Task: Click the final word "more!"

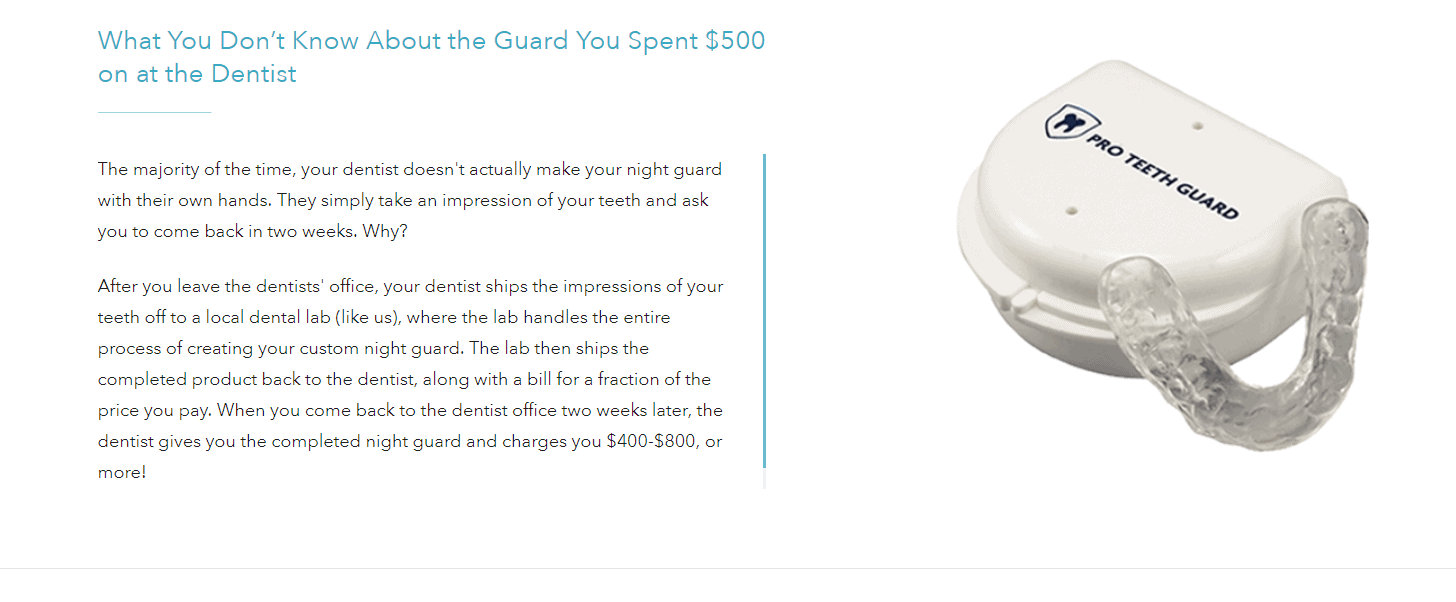Action: pos(122,472)
